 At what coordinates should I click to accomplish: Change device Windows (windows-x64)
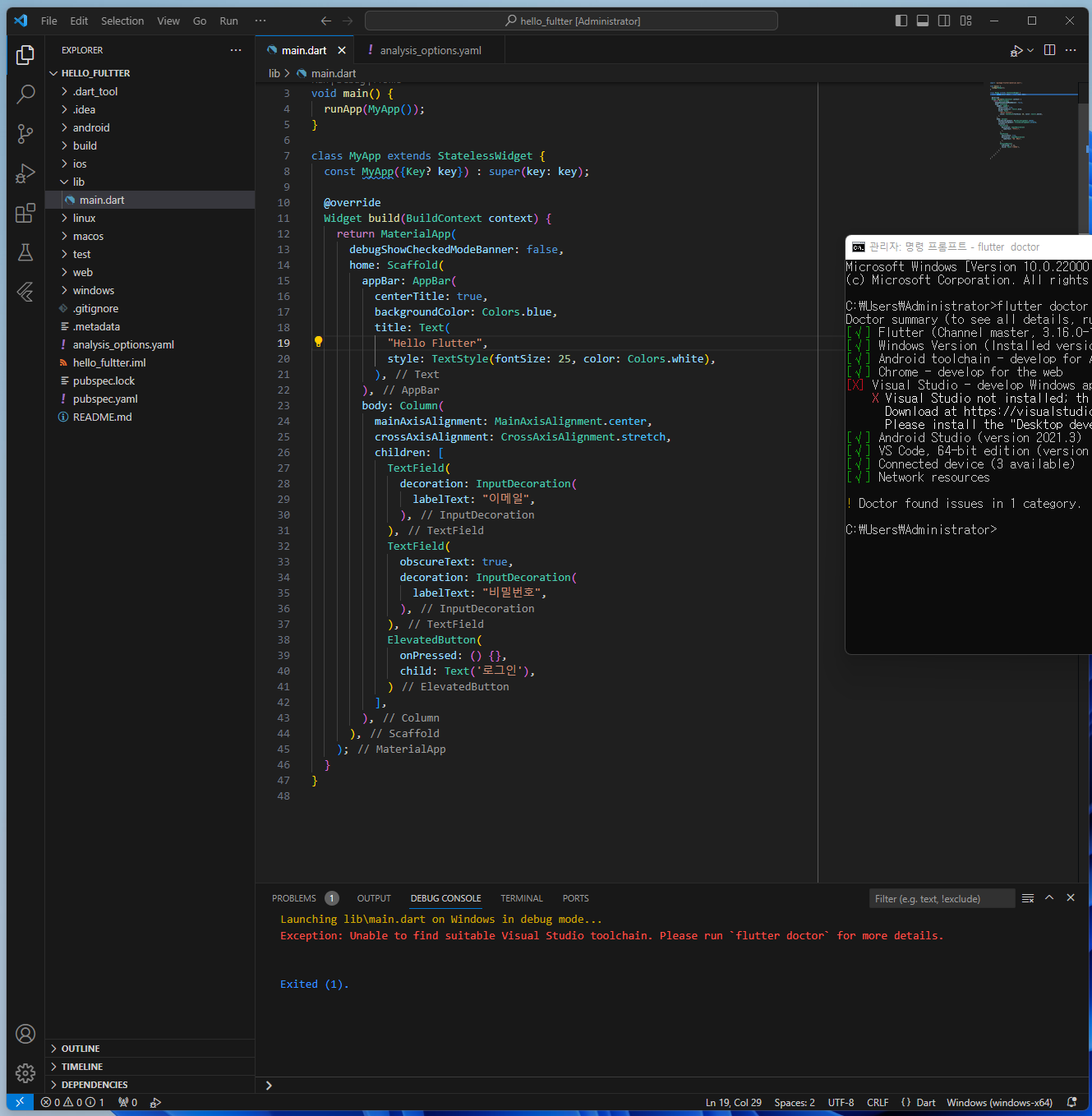pyautogui.click(x=999, y=1102)
